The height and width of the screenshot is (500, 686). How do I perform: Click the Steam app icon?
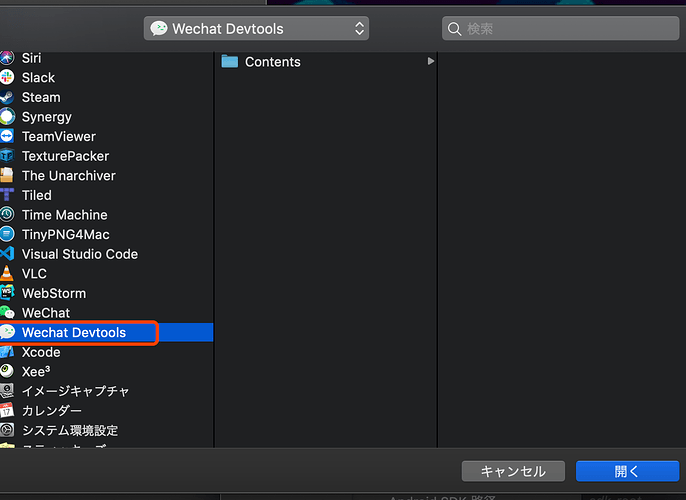click(7, 97)
